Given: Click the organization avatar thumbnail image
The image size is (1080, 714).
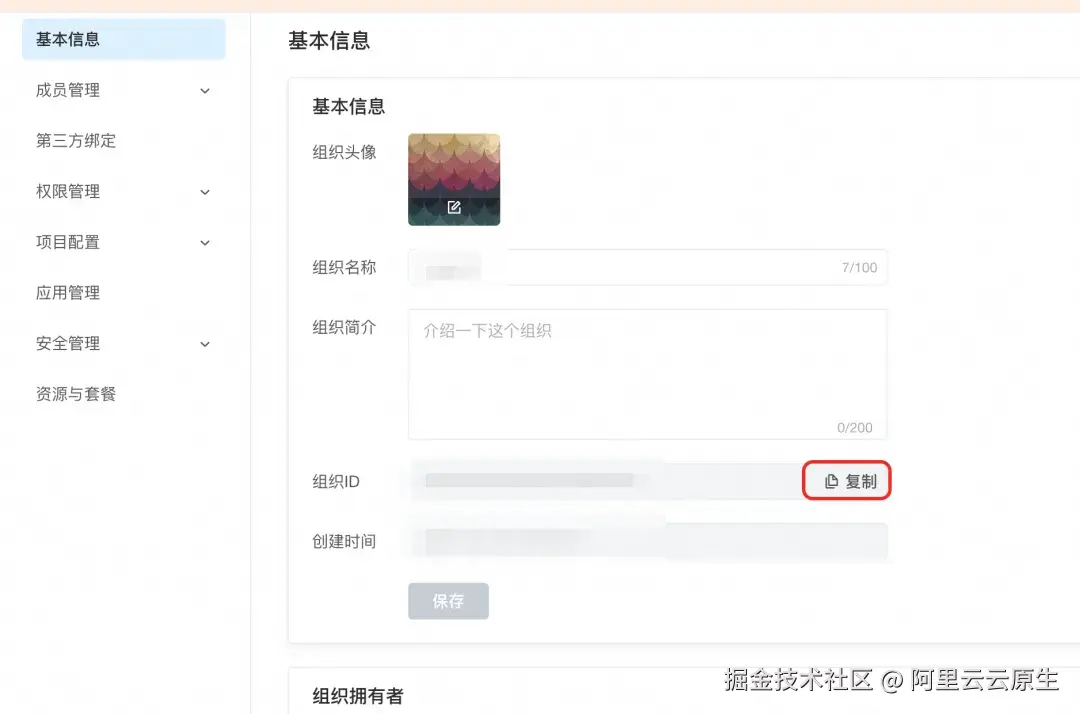Looking at the screenshot, I should click(x=454, y=179).
